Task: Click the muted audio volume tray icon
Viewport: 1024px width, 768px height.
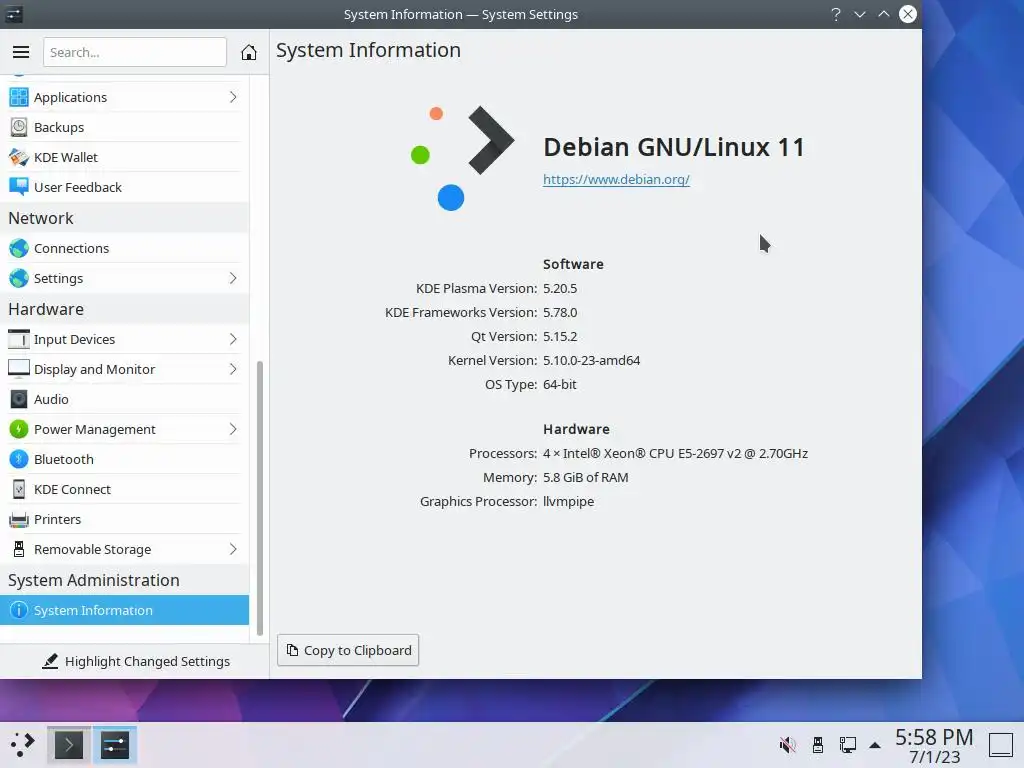Action: (788, 745)
